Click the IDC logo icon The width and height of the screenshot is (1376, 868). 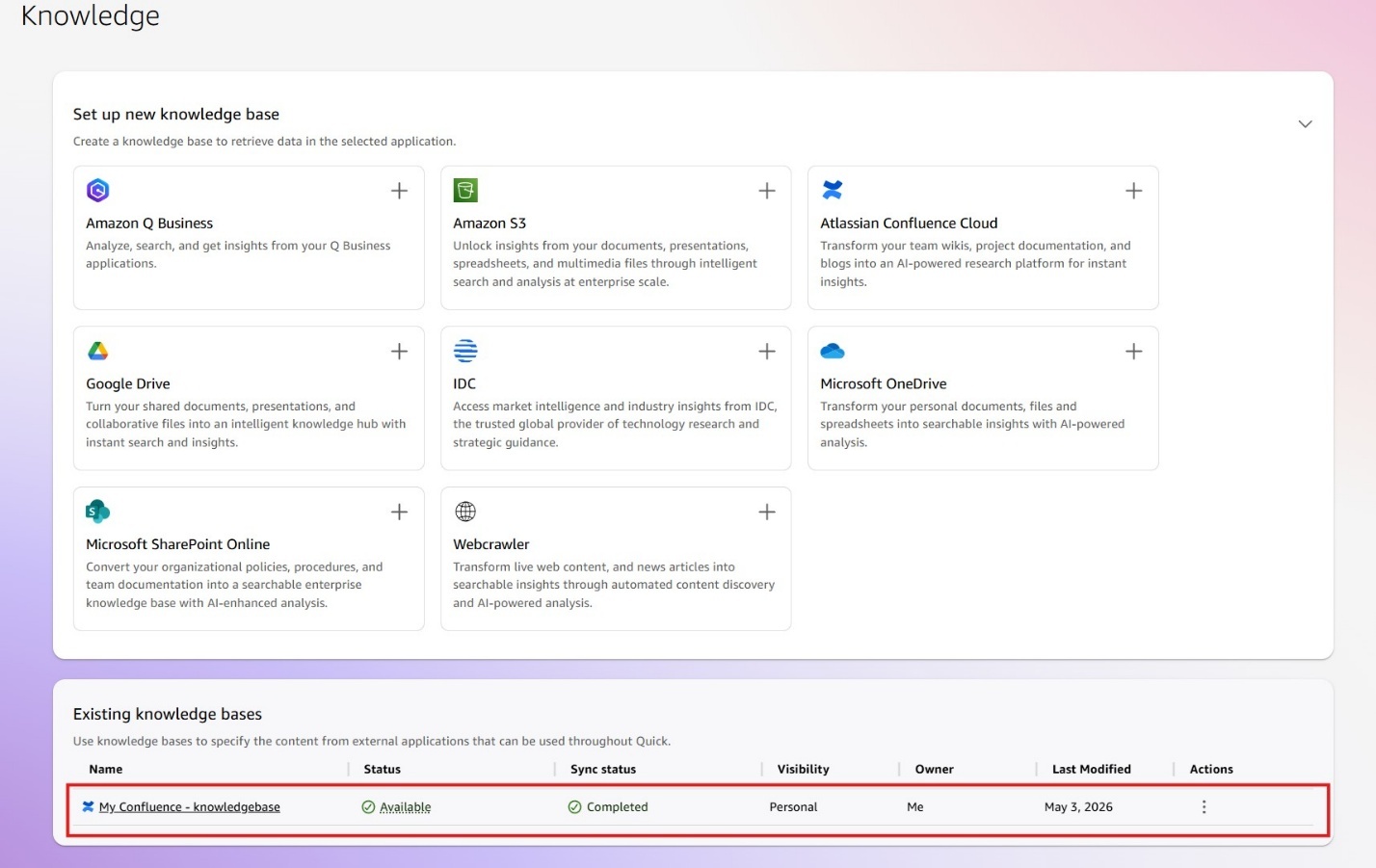[x=465, y=351]
